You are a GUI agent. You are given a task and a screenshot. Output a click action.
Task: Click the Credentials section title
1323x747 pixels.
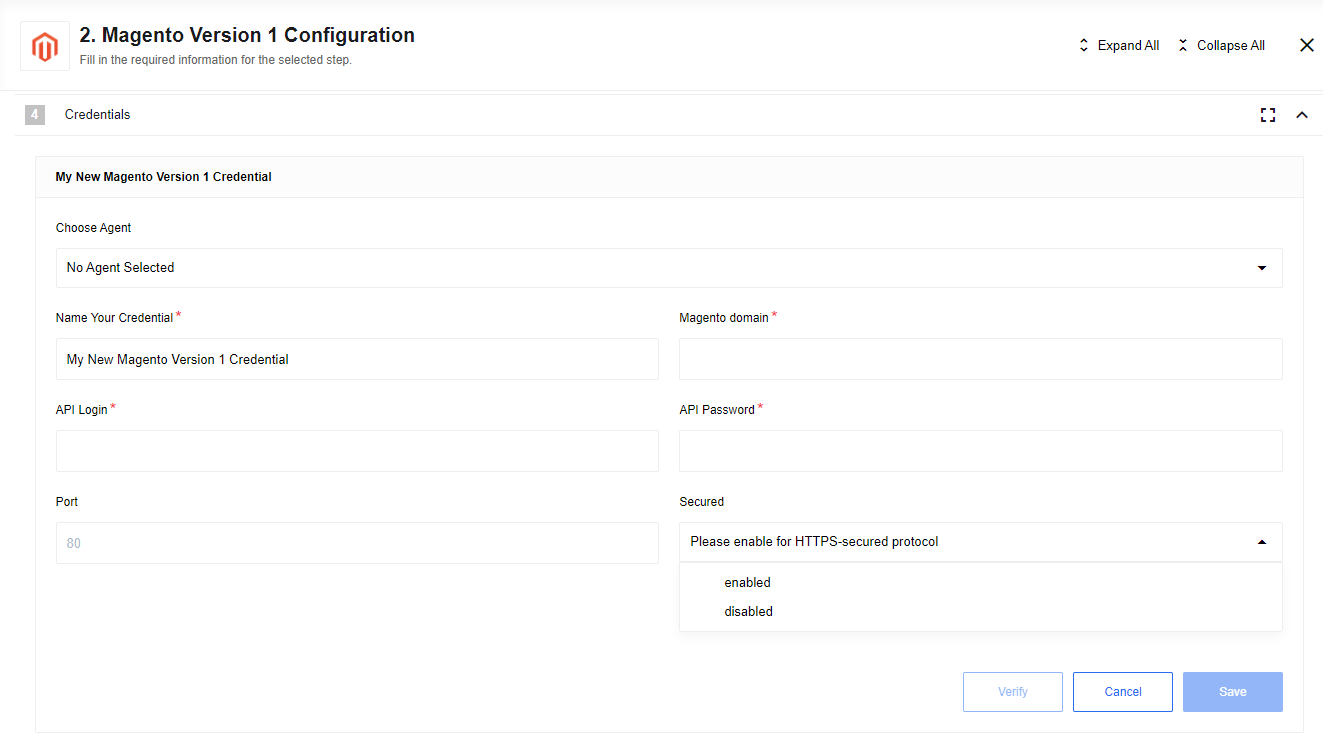tap(98, 115)
